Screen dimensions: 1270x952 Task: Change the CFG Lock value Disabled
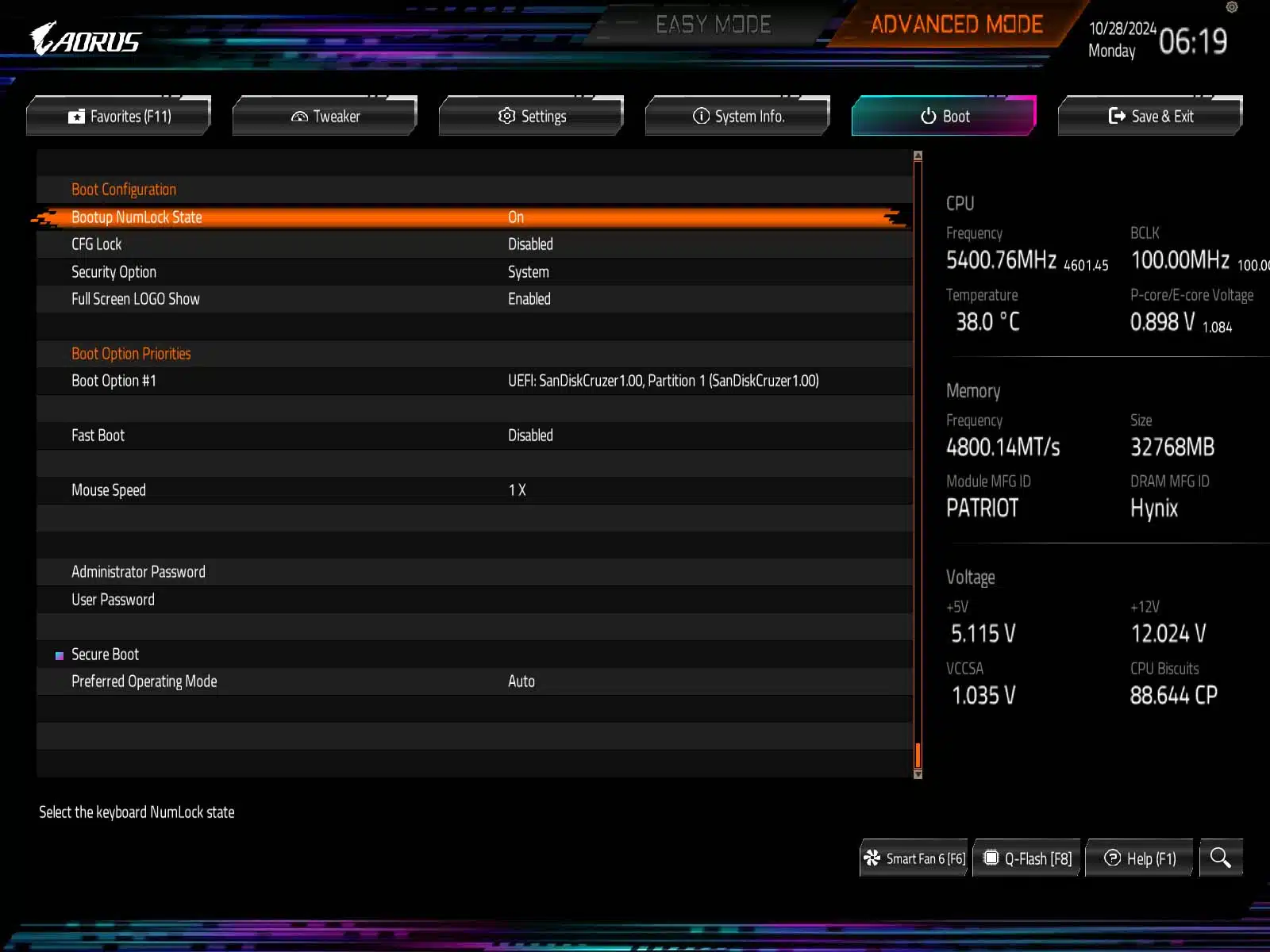click(530, 244)
